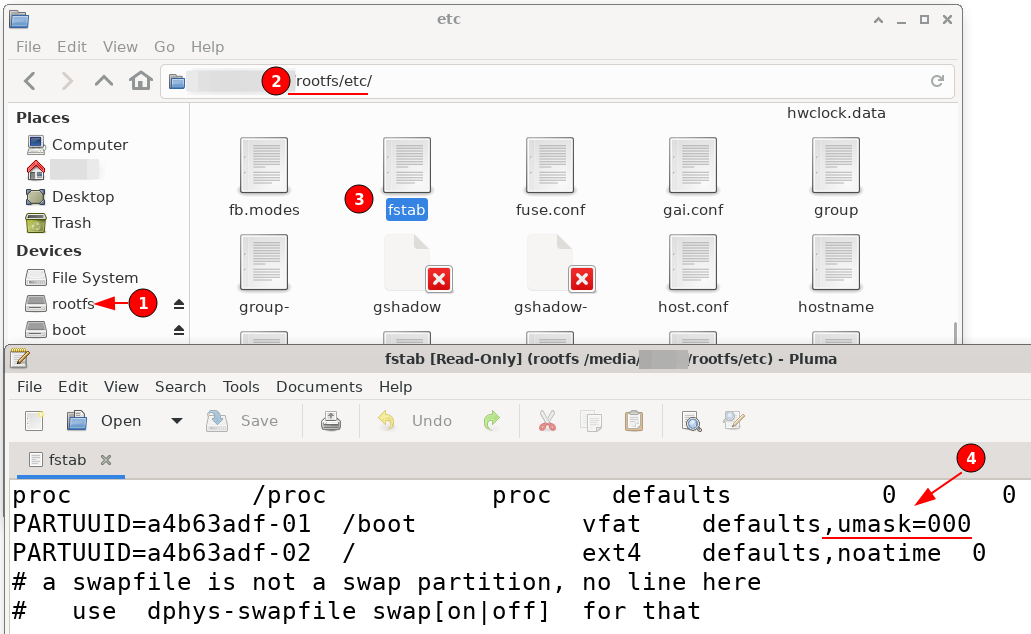Open View menu in file manager
This screenshot has height=634, width=1031.
click(x=120, y=47)
